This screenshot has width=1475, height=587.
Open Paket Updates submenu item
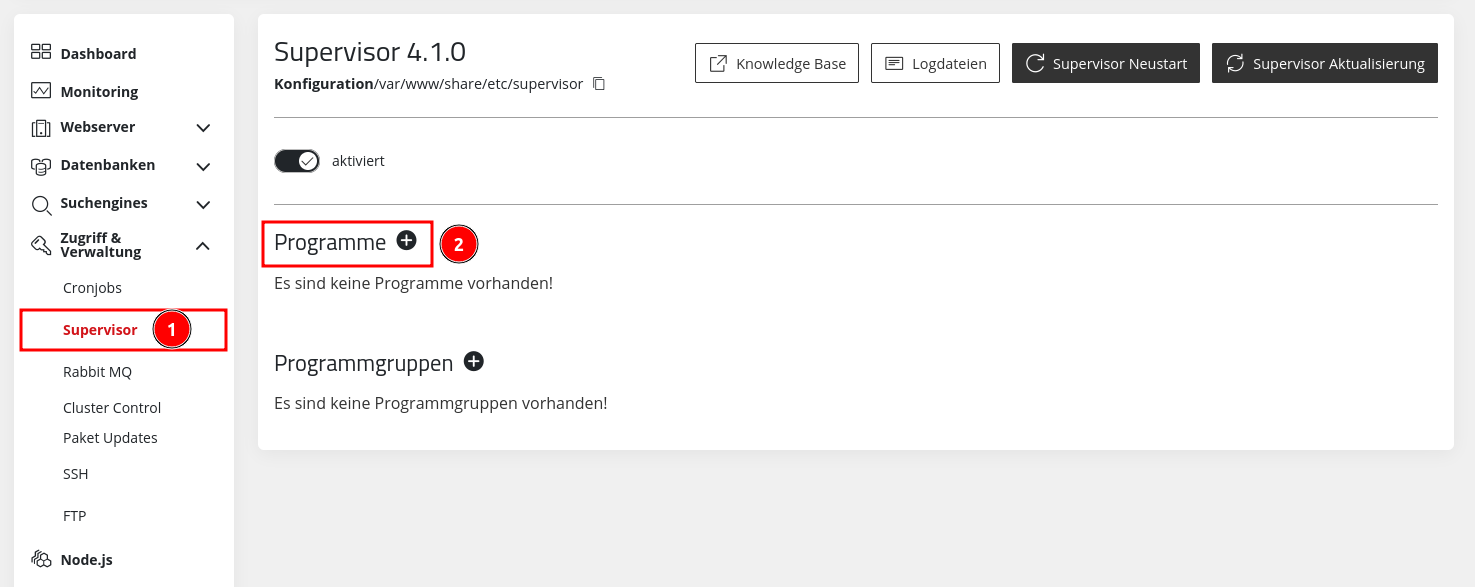click(110, 438)
